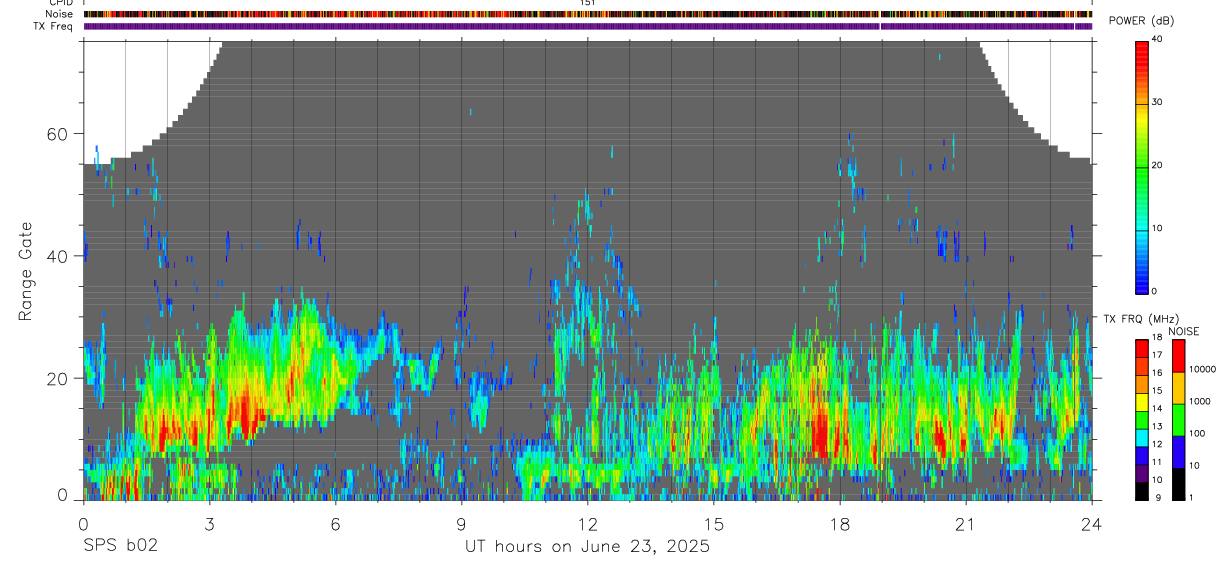Click the 40 label on power scale
This screenshot has height=567, width=1228.
pyautogui.click(x=1158, y=39)
